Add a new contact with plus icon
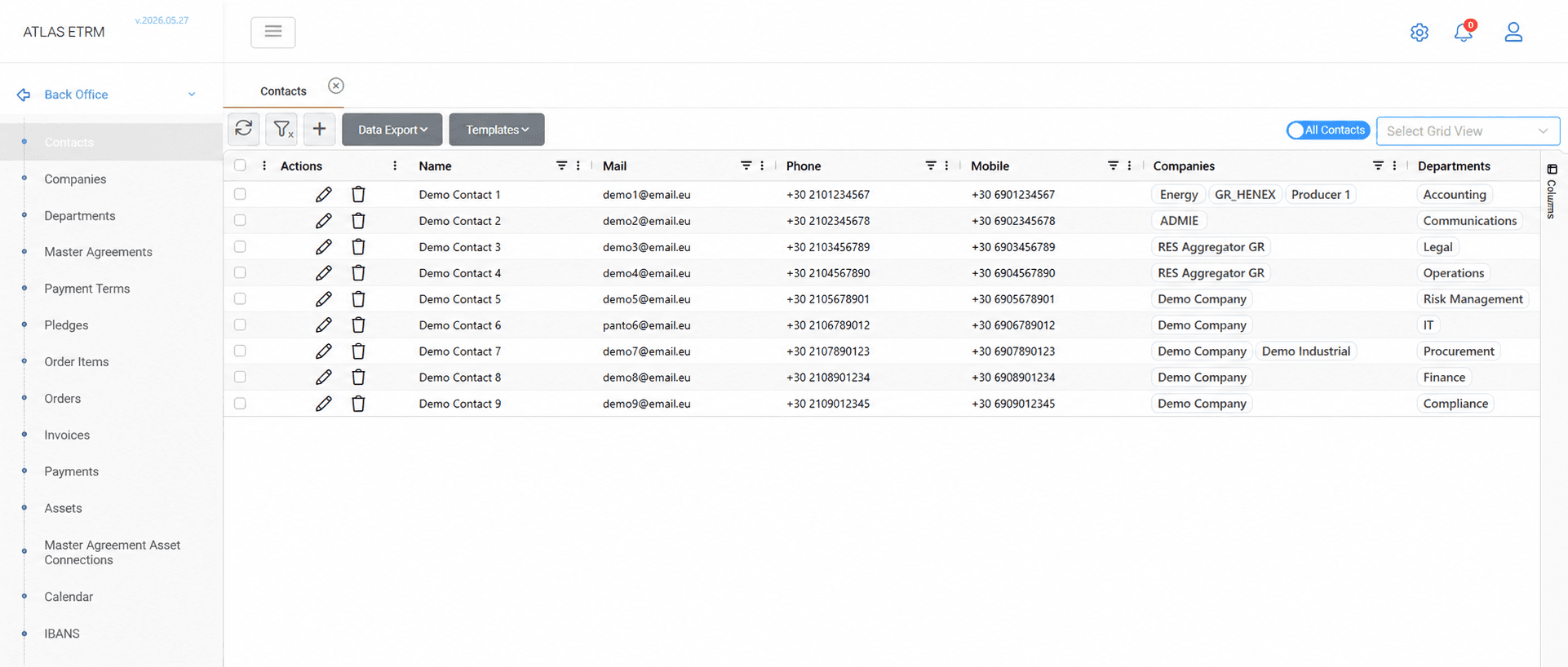Viewport: 1568px width, 667px height. click(x=319, y=129)
